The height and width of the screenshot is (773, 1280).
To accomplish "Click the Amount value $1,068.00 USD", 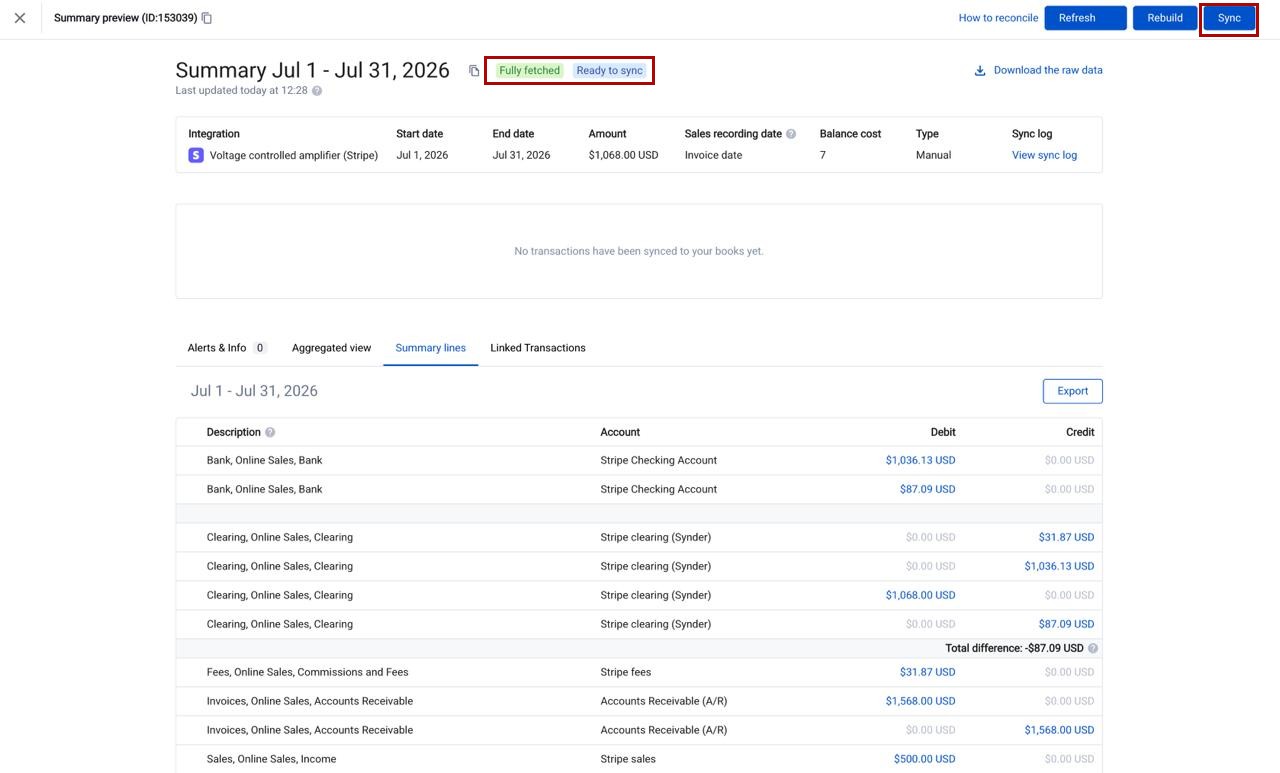I will point(623,155).
